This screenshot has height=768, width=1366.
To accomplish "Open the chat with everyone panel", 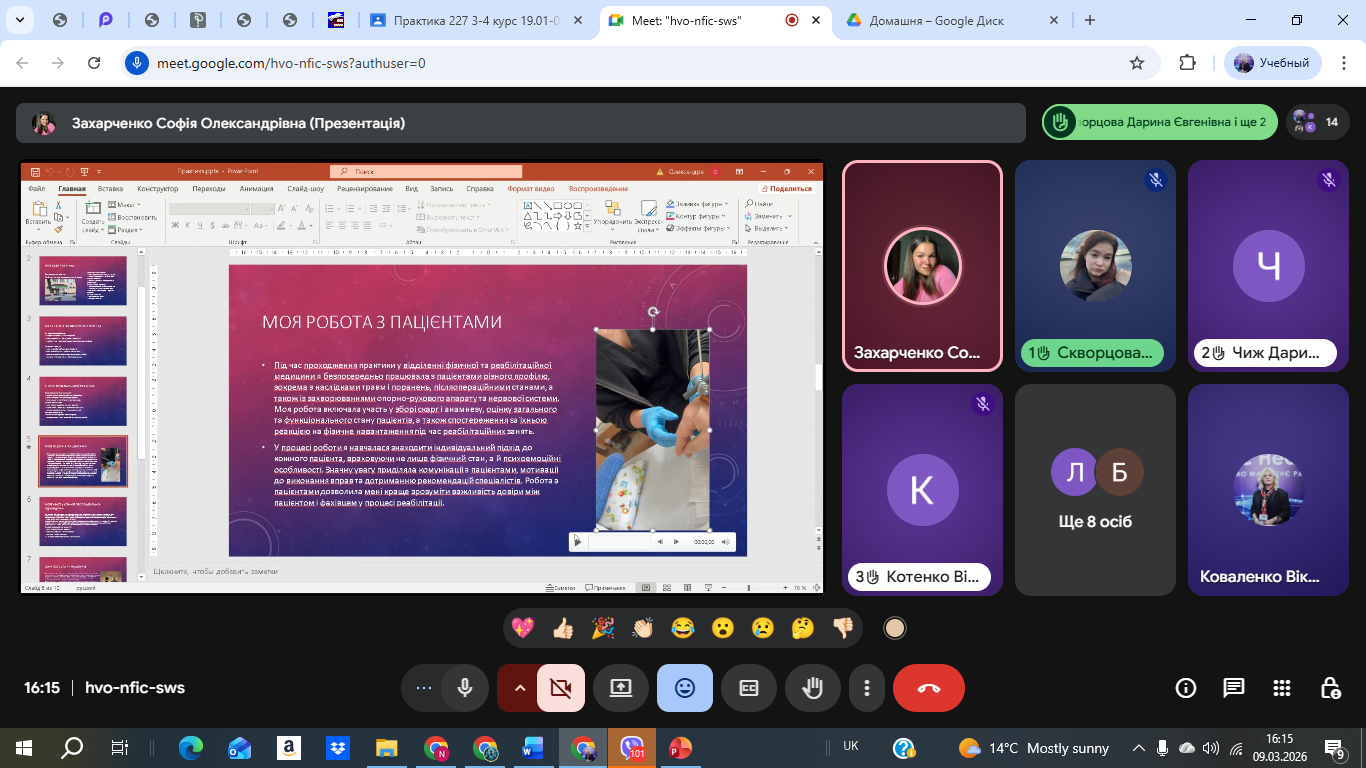I will [x=1234, y=688].
